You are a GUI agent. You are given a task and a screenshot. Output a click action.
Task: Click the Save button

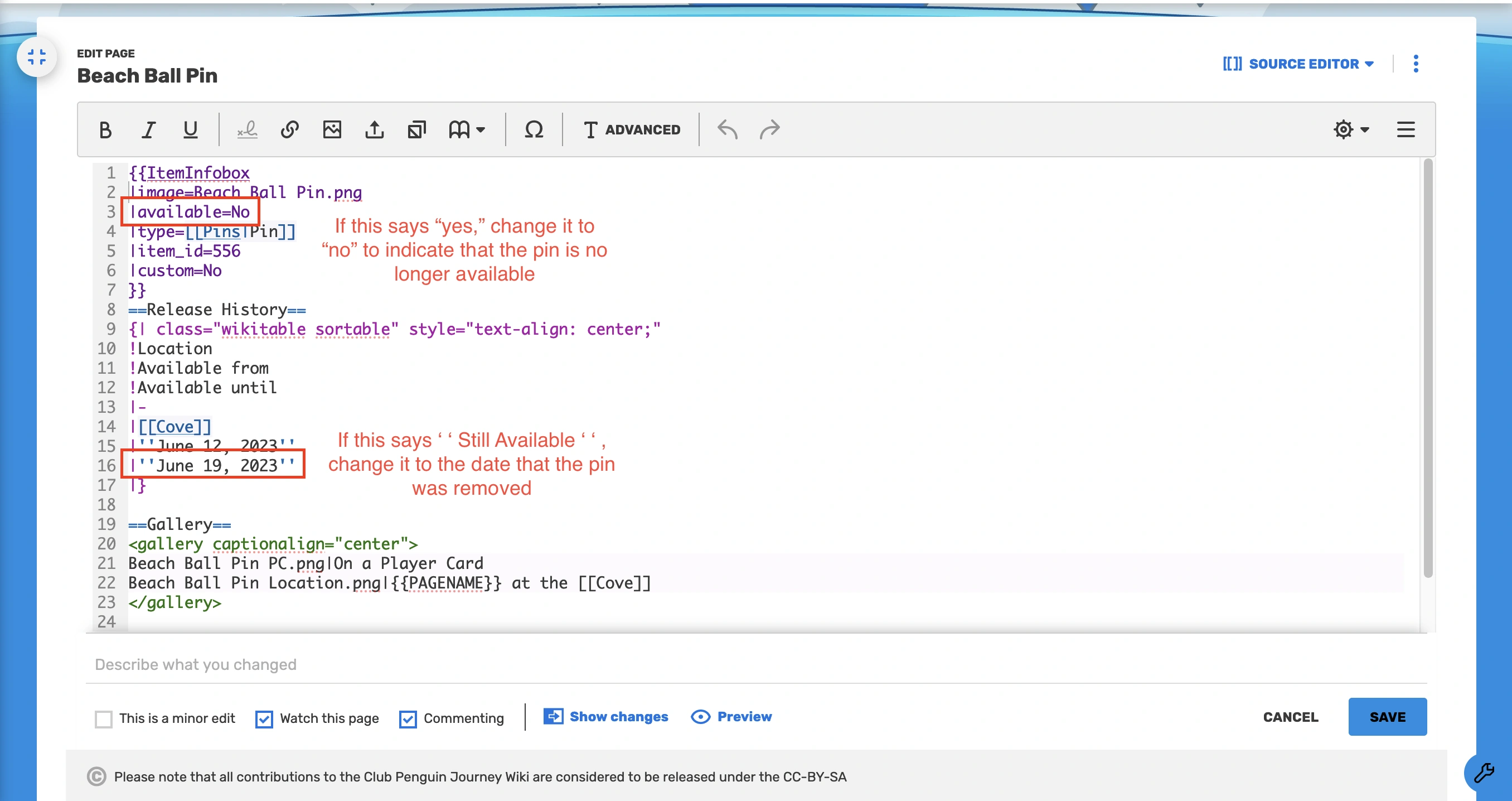coord(1387,716)
